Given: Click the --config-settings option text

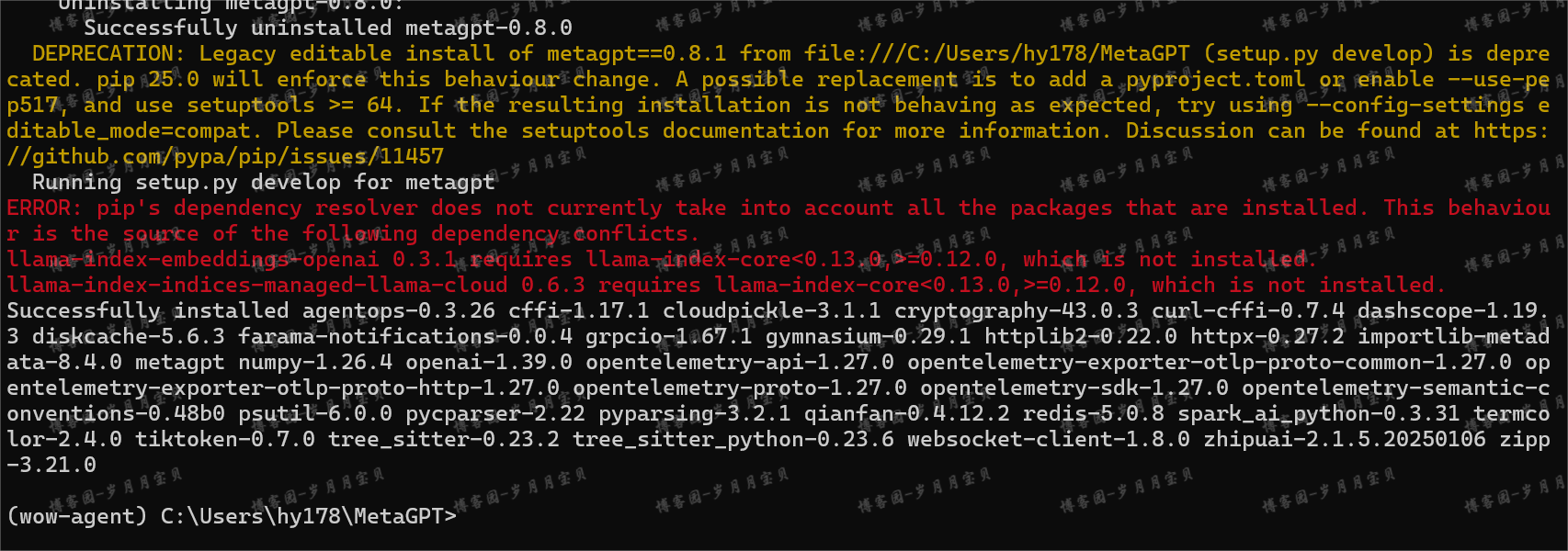Looking at the screenshot, I should click(x=1415, y=105).
